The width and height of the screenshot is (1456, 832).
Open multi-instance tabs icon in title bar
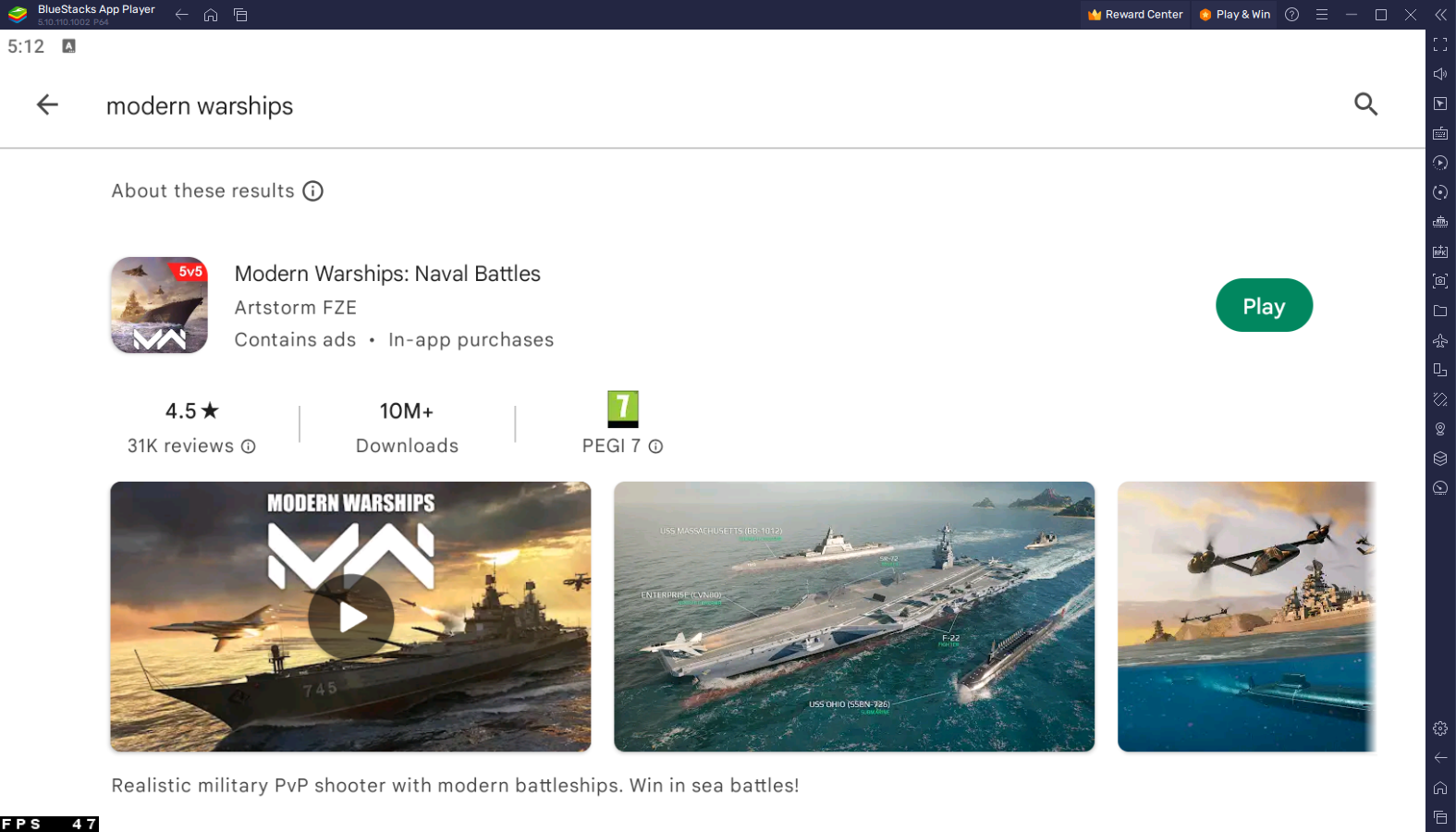click(x=240, y=15)
